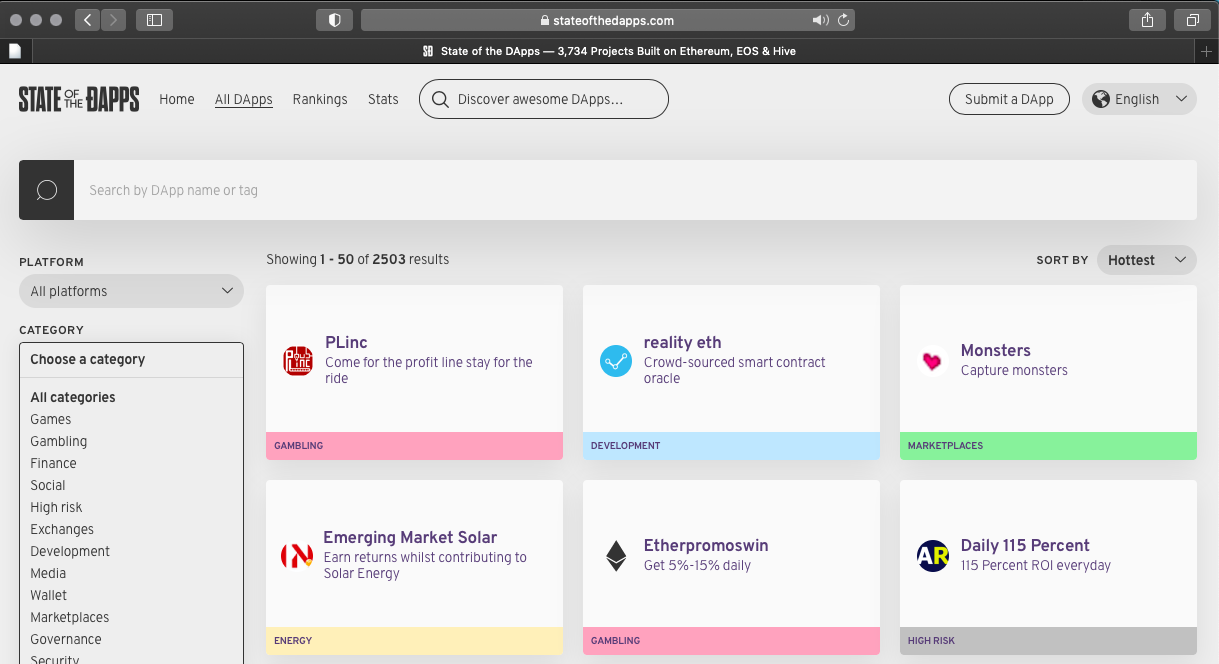Click the pink GAMBLING tag on PLinc
Viewport: 1219px width, 664px height.
coord(414,446)
